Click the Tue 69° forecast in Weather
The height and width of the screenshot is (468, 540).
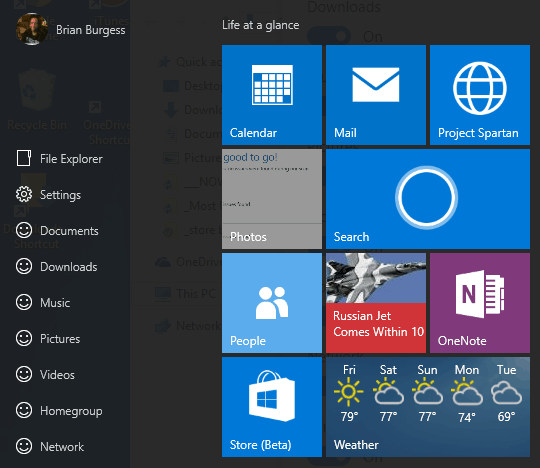click(x=506, y=393)
